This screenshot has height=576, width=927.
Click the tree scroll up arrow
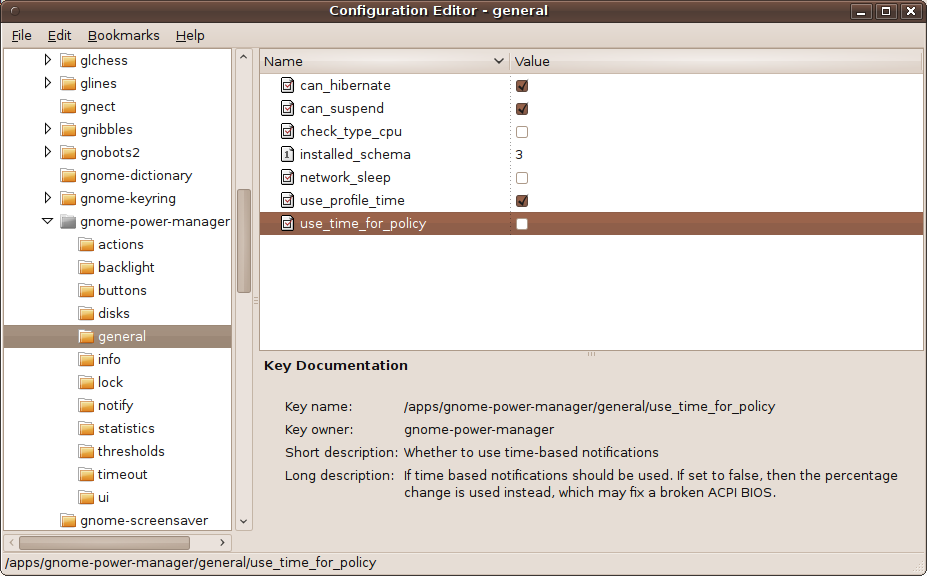click(243, 57)
